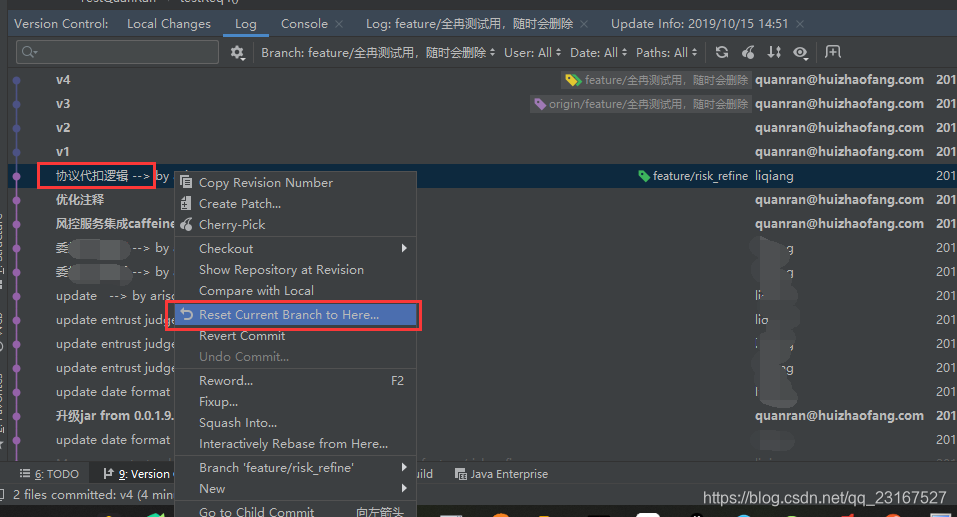This screenshot has height=517, width=957.
Task: Click the Refresh log icon
Action: click(x=722, y=52)
